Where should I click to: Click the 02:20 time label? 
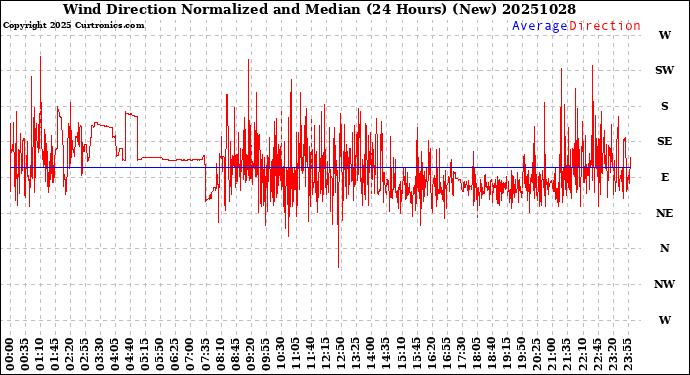tap(70, 353)
